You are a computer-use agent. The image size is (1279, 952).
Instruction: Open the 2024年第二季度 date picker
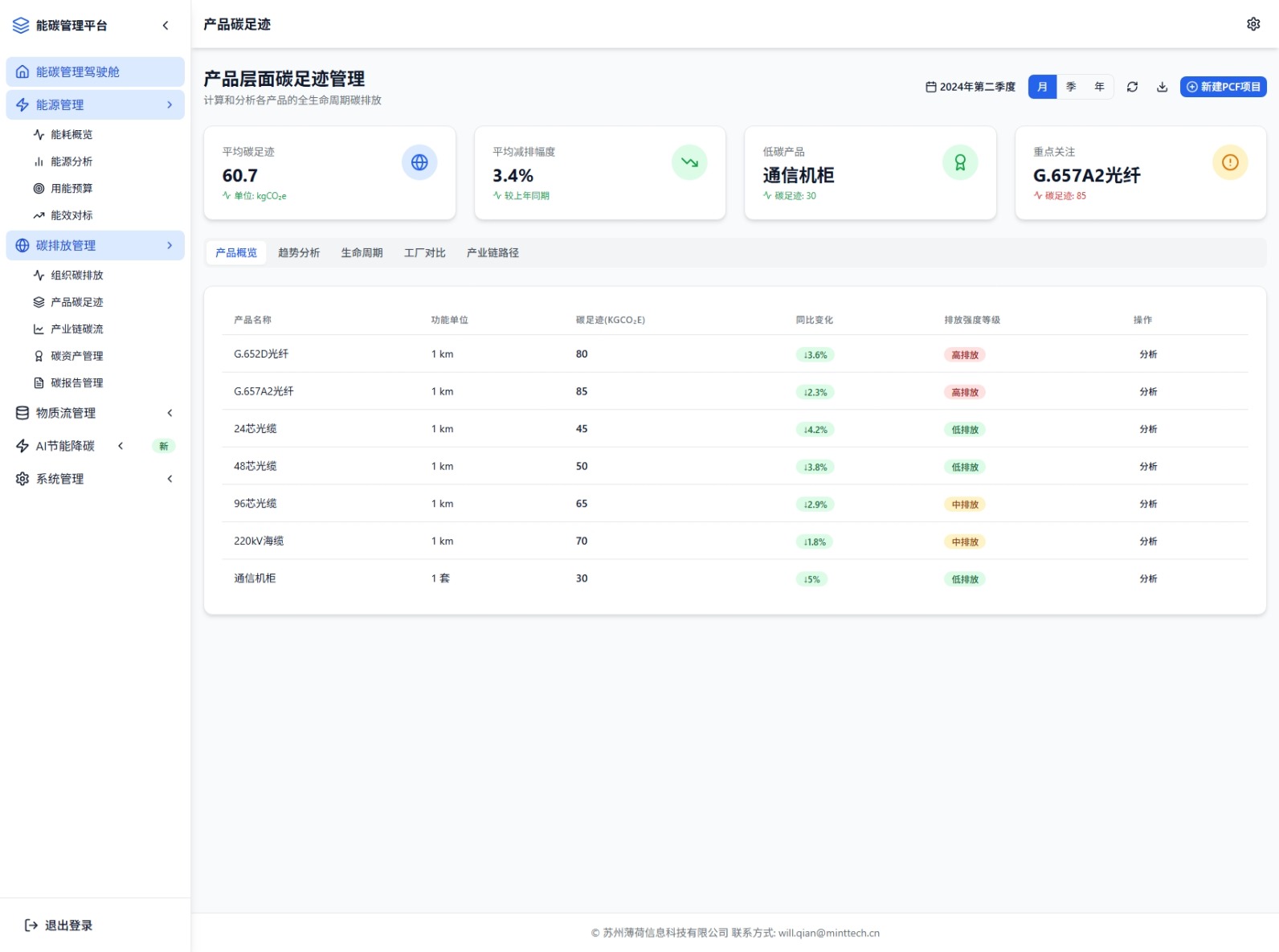click(x=970, y=87)
